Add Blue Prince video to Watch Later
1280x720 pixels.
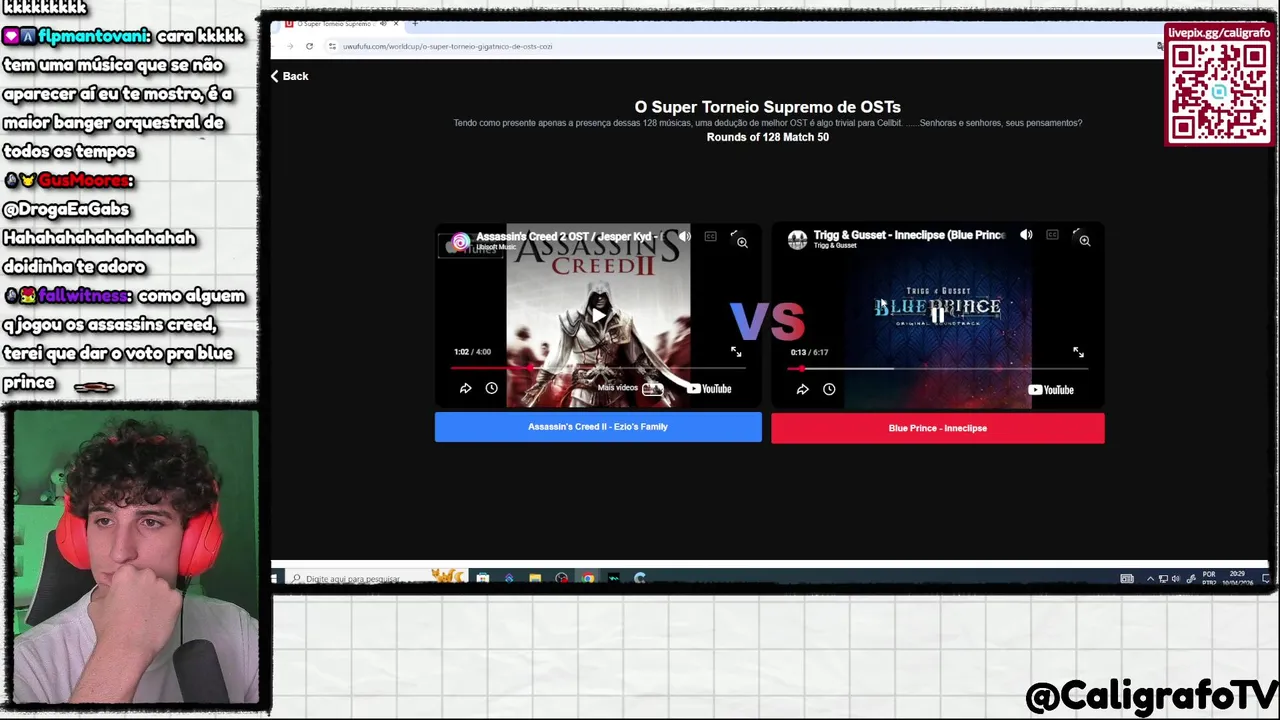pos(829,389)
